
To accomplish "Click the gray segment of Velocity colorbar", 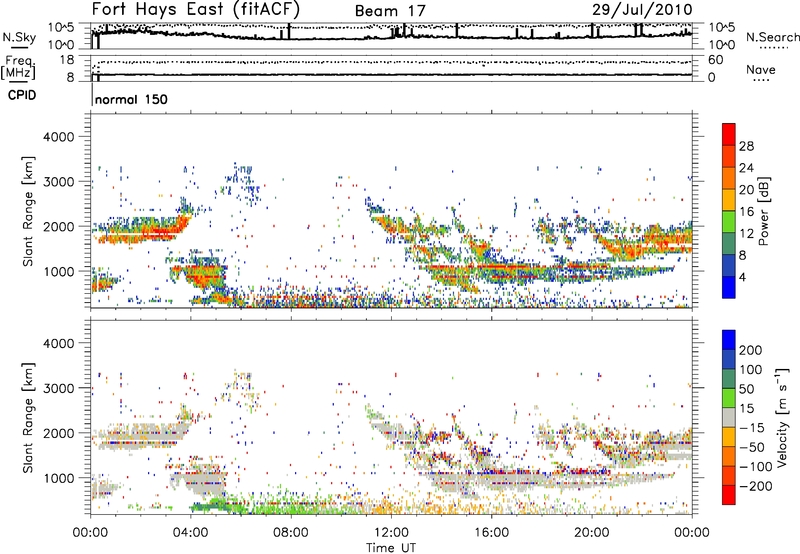I will tap(729, 418).
